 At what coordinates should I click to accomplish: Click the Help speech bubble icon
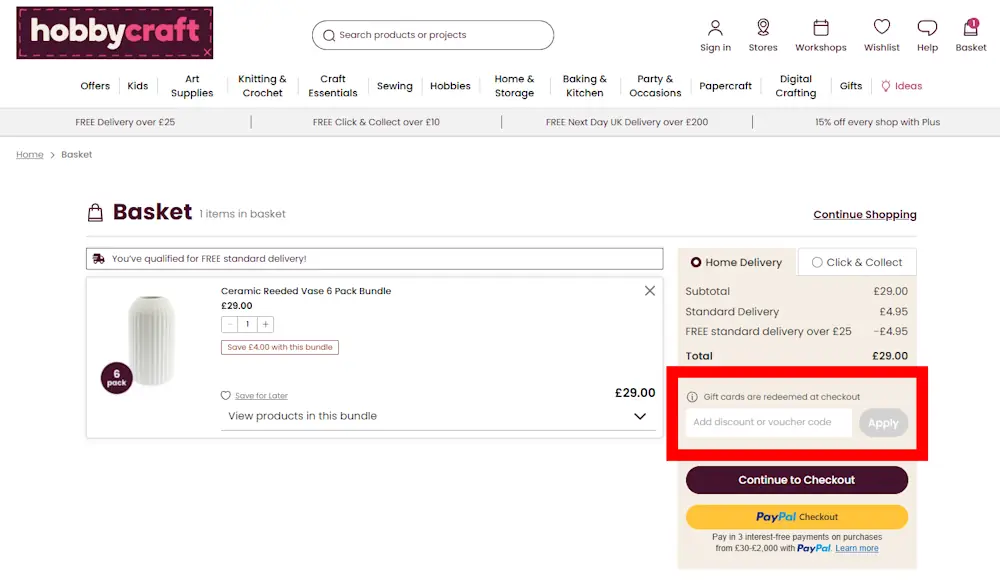tap(927, 29)
